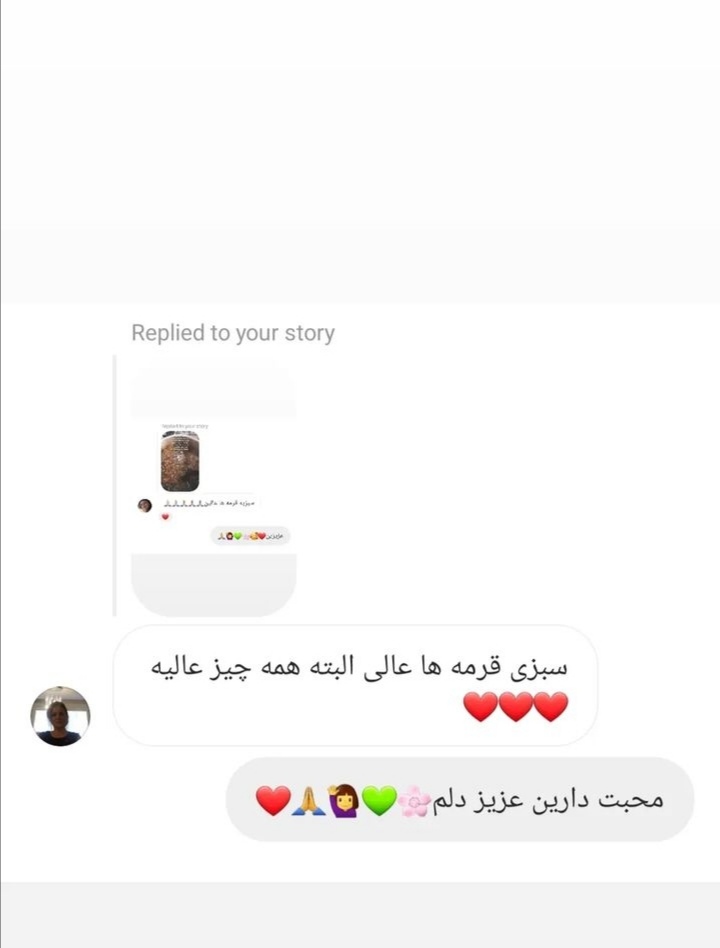Viewport: 720px width, 948px height.
Task: Click the tiny red heart inside story preview
Action: click(x=165, y=517)
